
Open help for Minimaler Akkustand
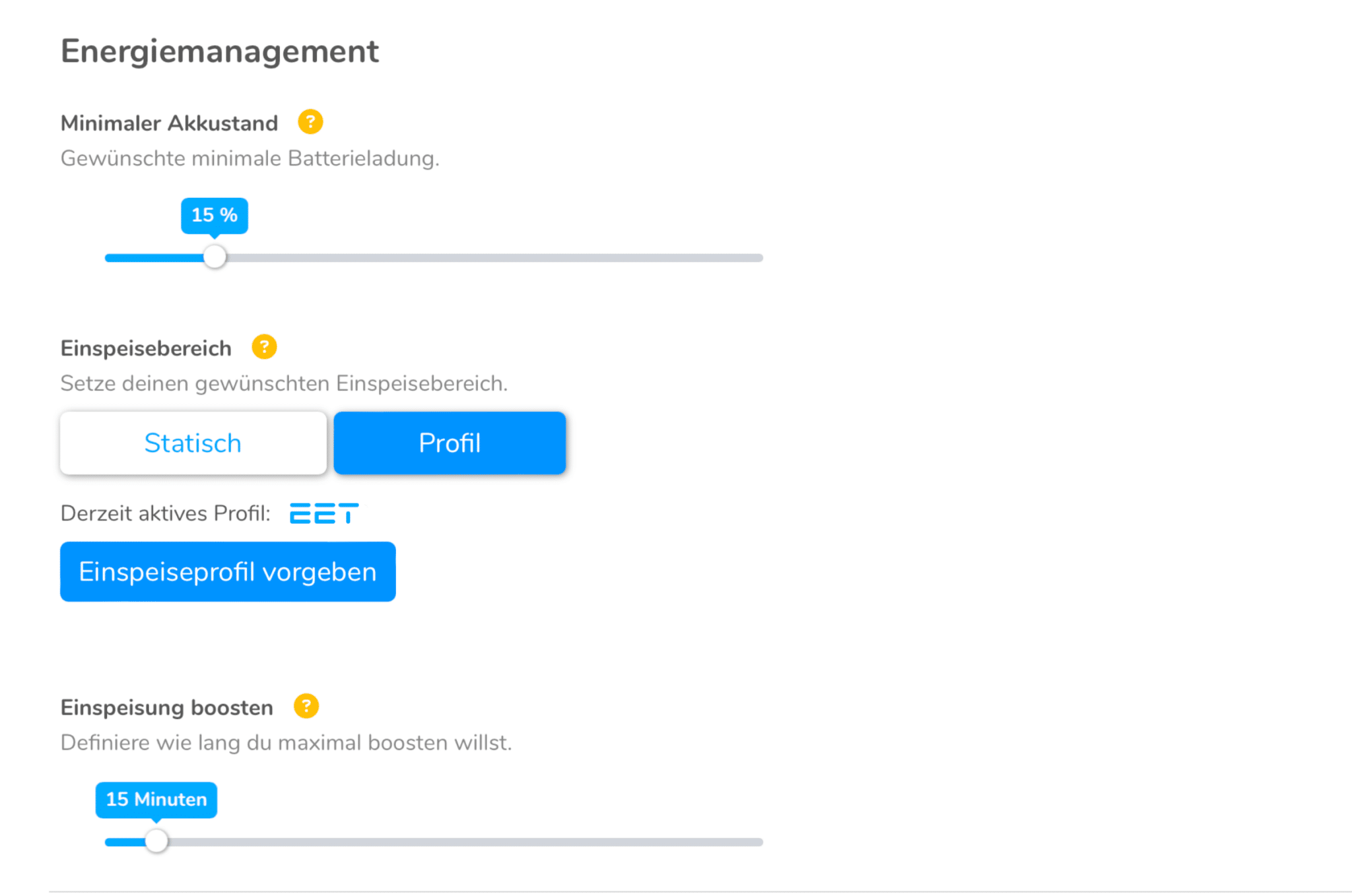[x=310, y=122]
